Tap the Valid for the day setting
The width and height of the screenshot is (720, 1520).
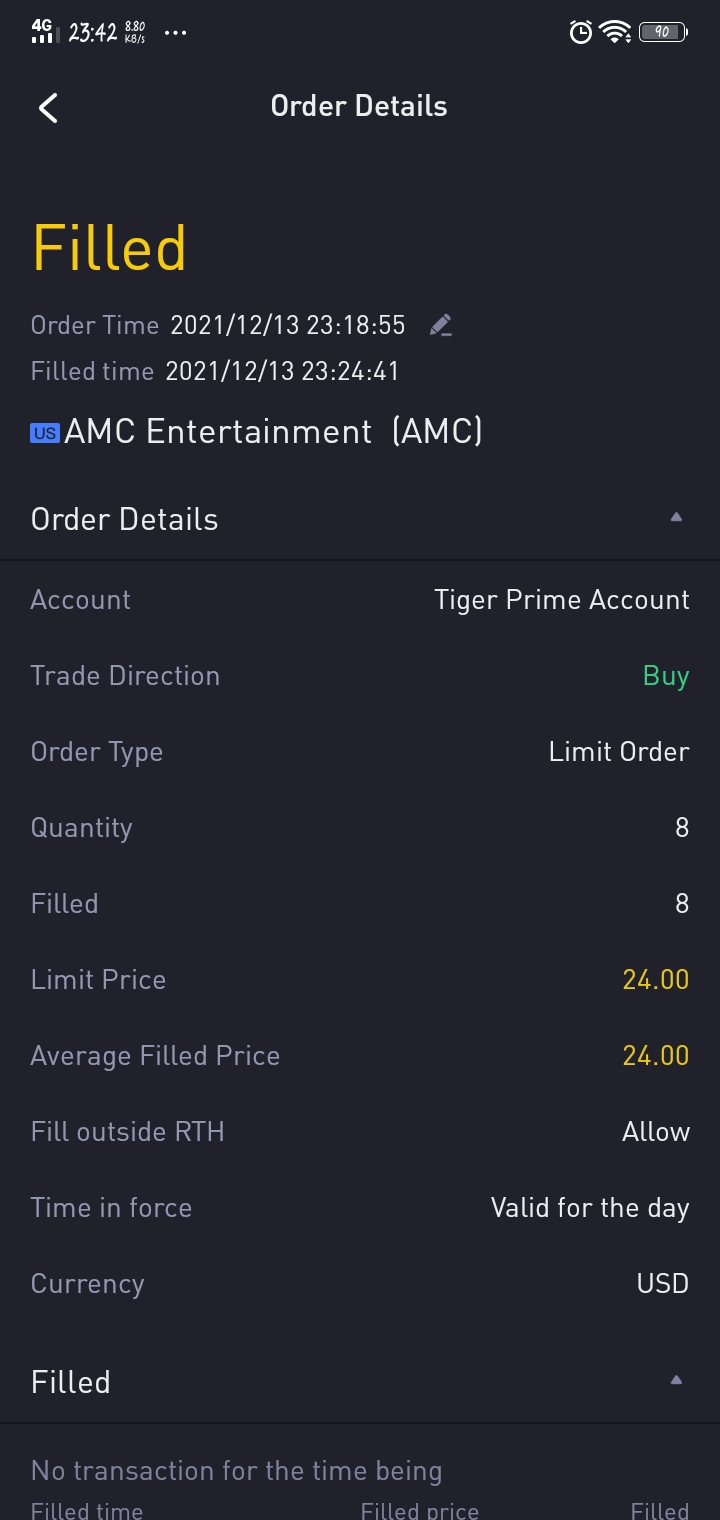coord(590,1208)
